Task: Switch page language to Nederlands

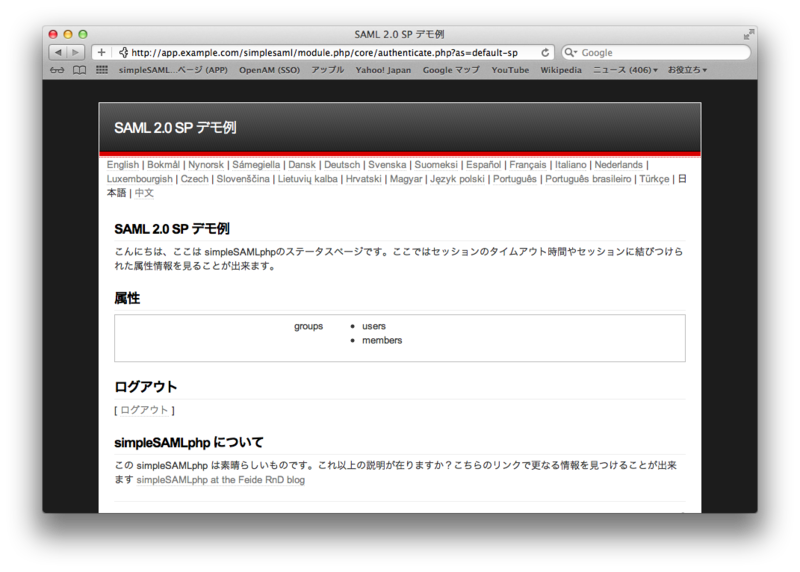Action: coord(618,165)
